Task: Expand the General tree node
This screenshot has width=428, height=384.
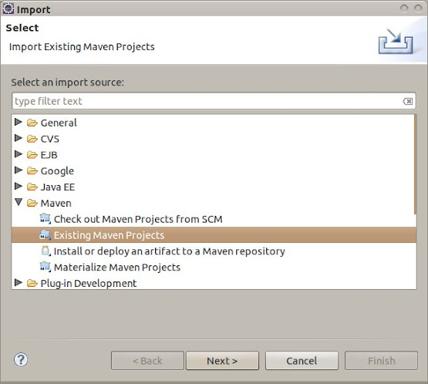Action: (18, 122)
